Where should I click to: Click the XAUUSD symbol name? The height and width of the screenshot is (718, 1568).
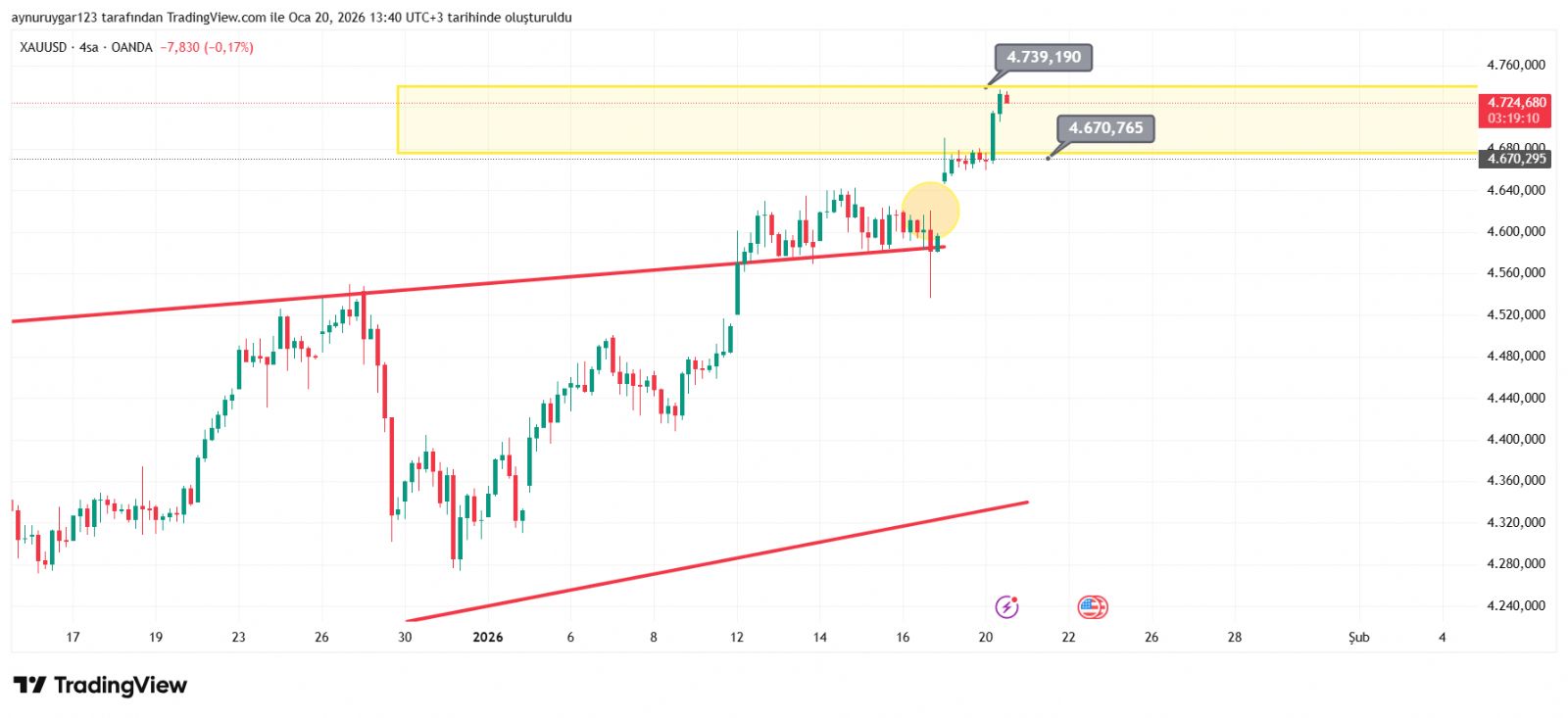pos(43,47)
